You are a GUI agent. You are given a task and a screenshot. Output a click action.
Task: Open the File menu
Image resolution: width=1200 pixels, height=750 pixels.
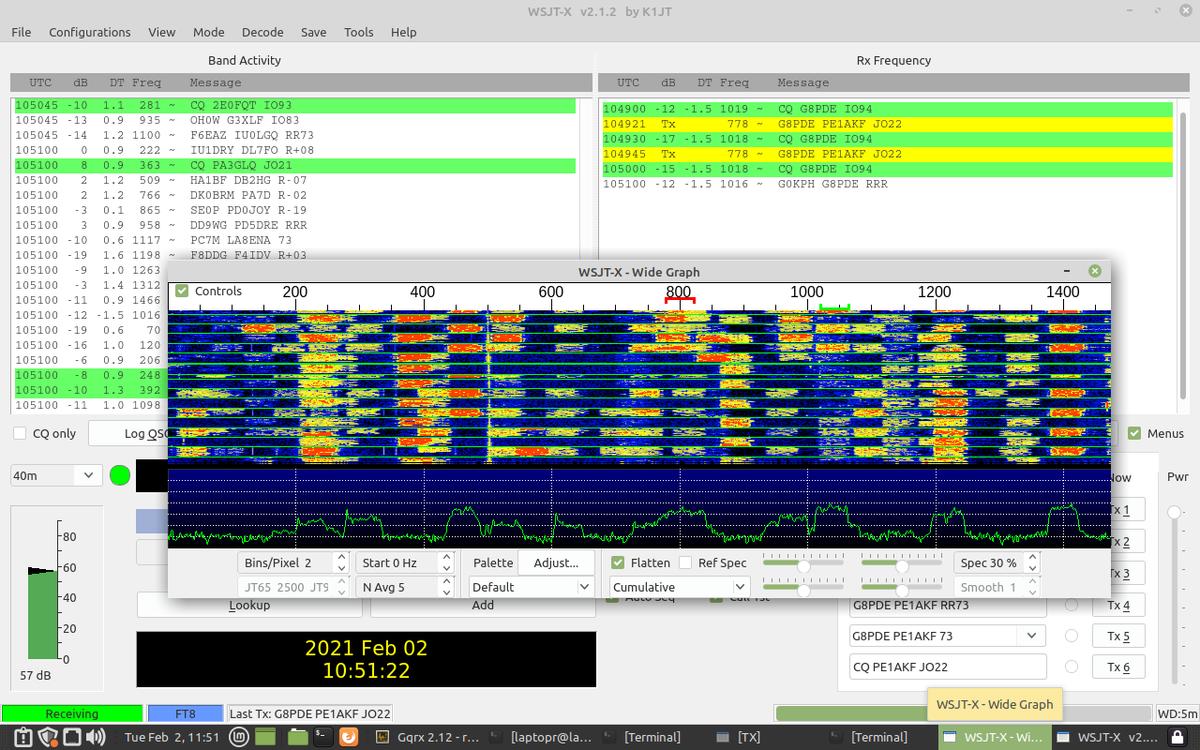click(x=21, y=32)
